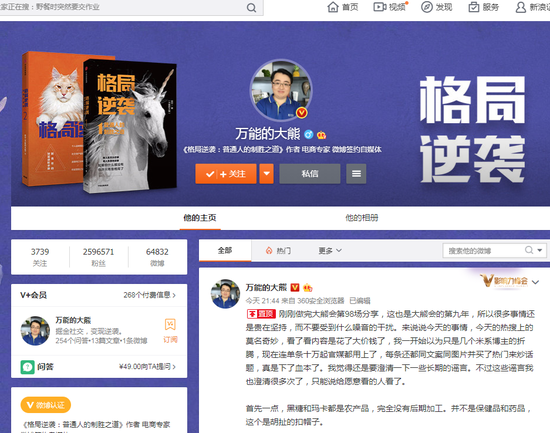This screenshot has width=550, height=433.
Task: Click the 万能的大熊 name in V+会员 card
Action: (73, 320)
